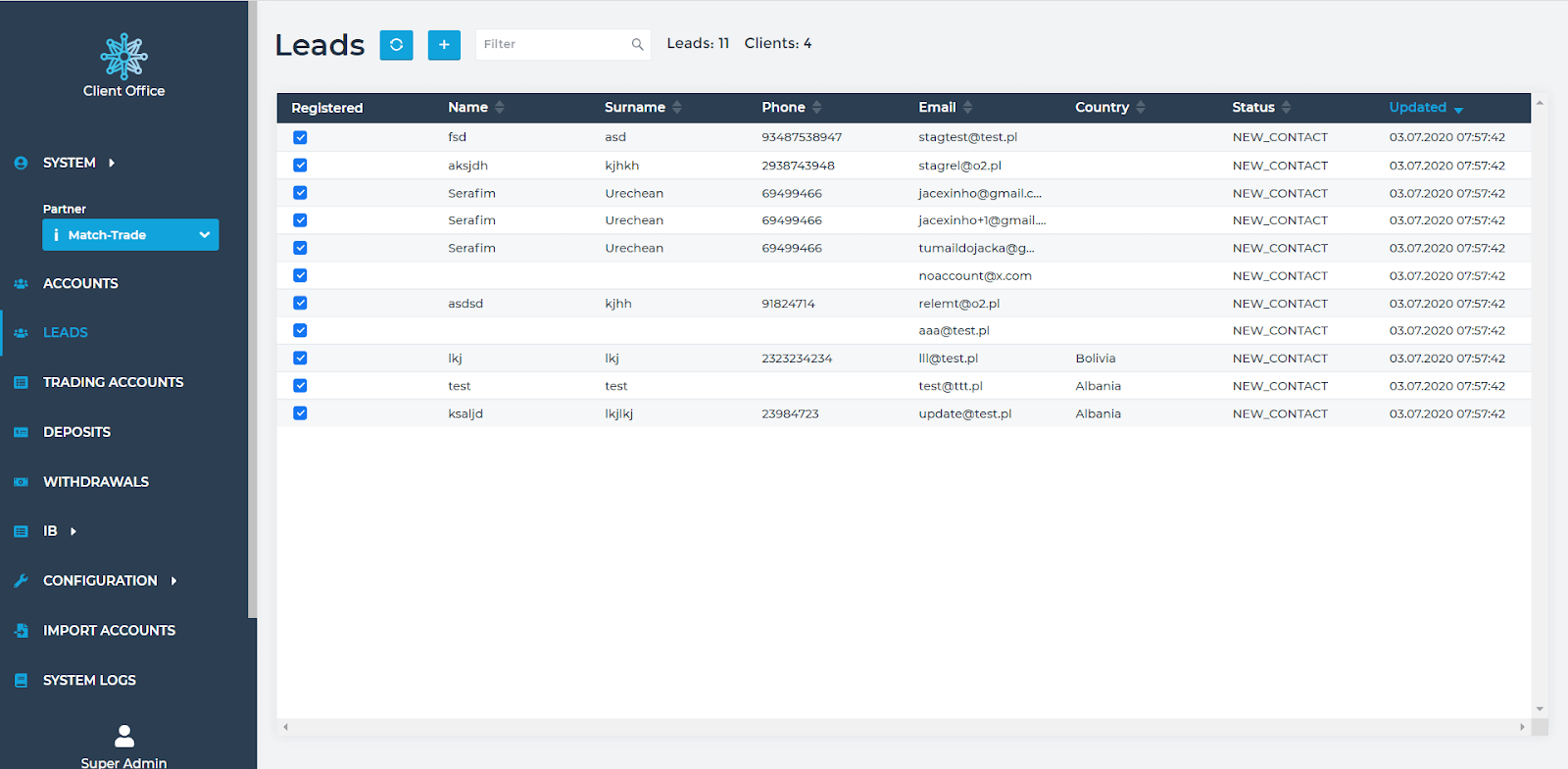
Task: Click the email jacexinho+1@gmail....
Action: (982, 220)
